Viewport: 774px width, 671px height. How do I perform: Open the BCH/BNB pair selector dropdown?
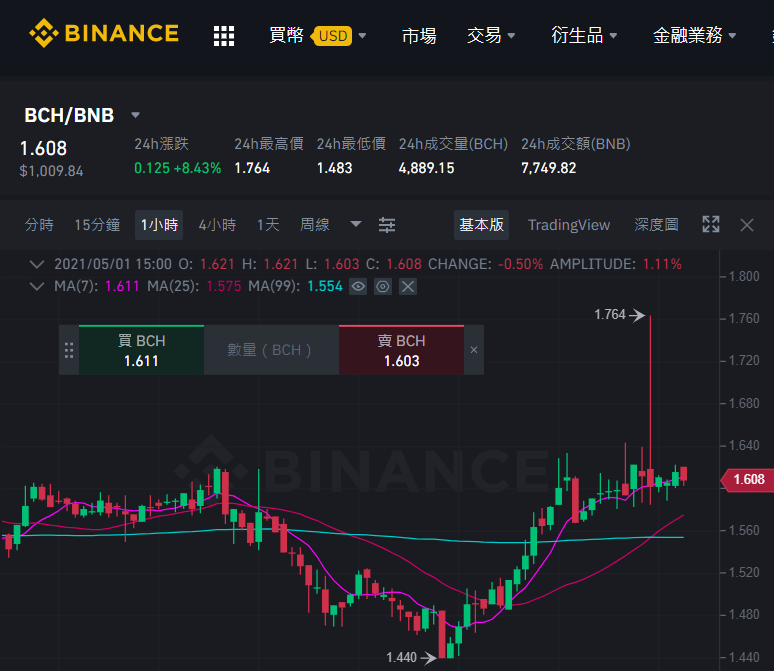click(x=135, y=115)
